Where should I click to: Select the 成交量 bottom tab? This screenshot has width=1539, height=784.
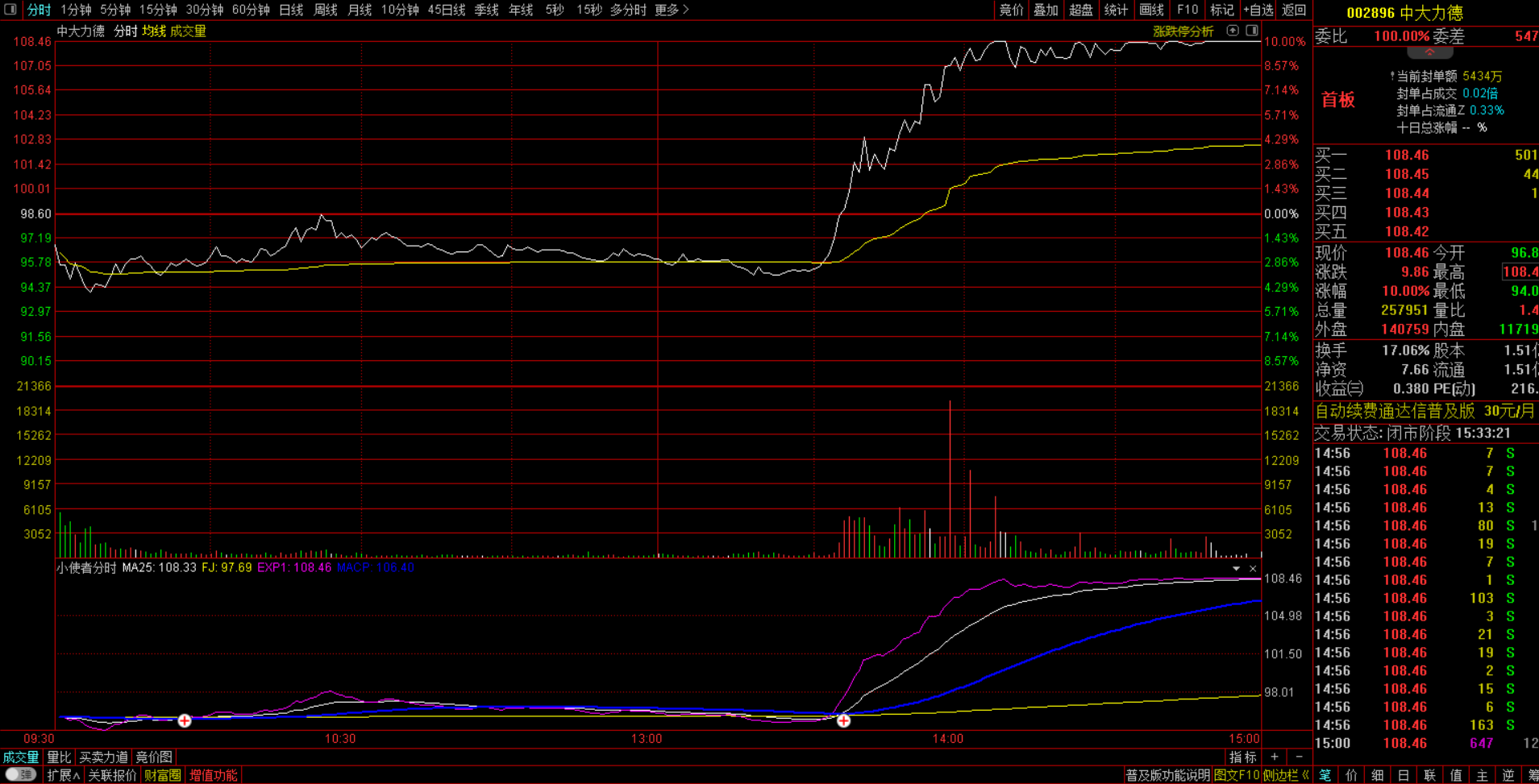pos(21,757)
